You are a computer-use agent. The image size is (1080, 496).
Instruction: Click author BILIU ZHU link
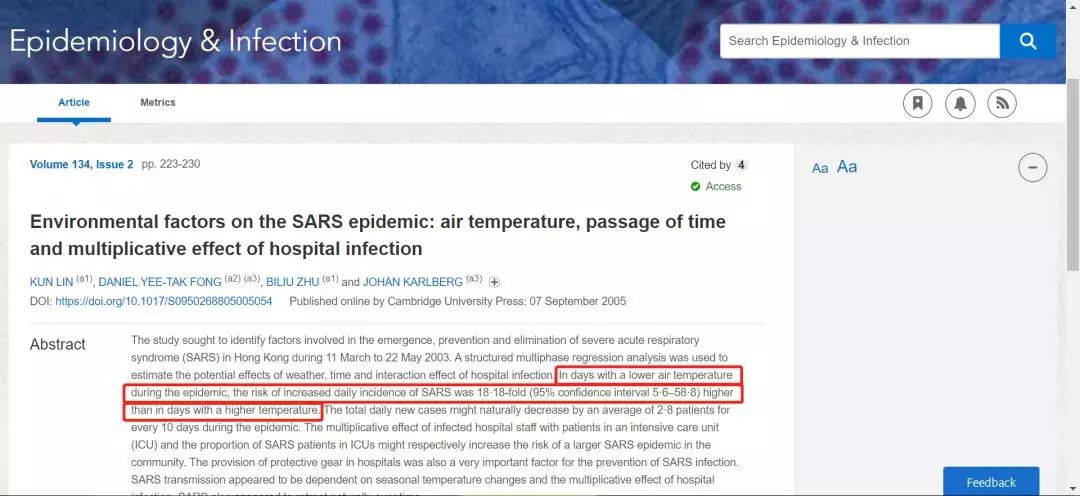point(291,282)
